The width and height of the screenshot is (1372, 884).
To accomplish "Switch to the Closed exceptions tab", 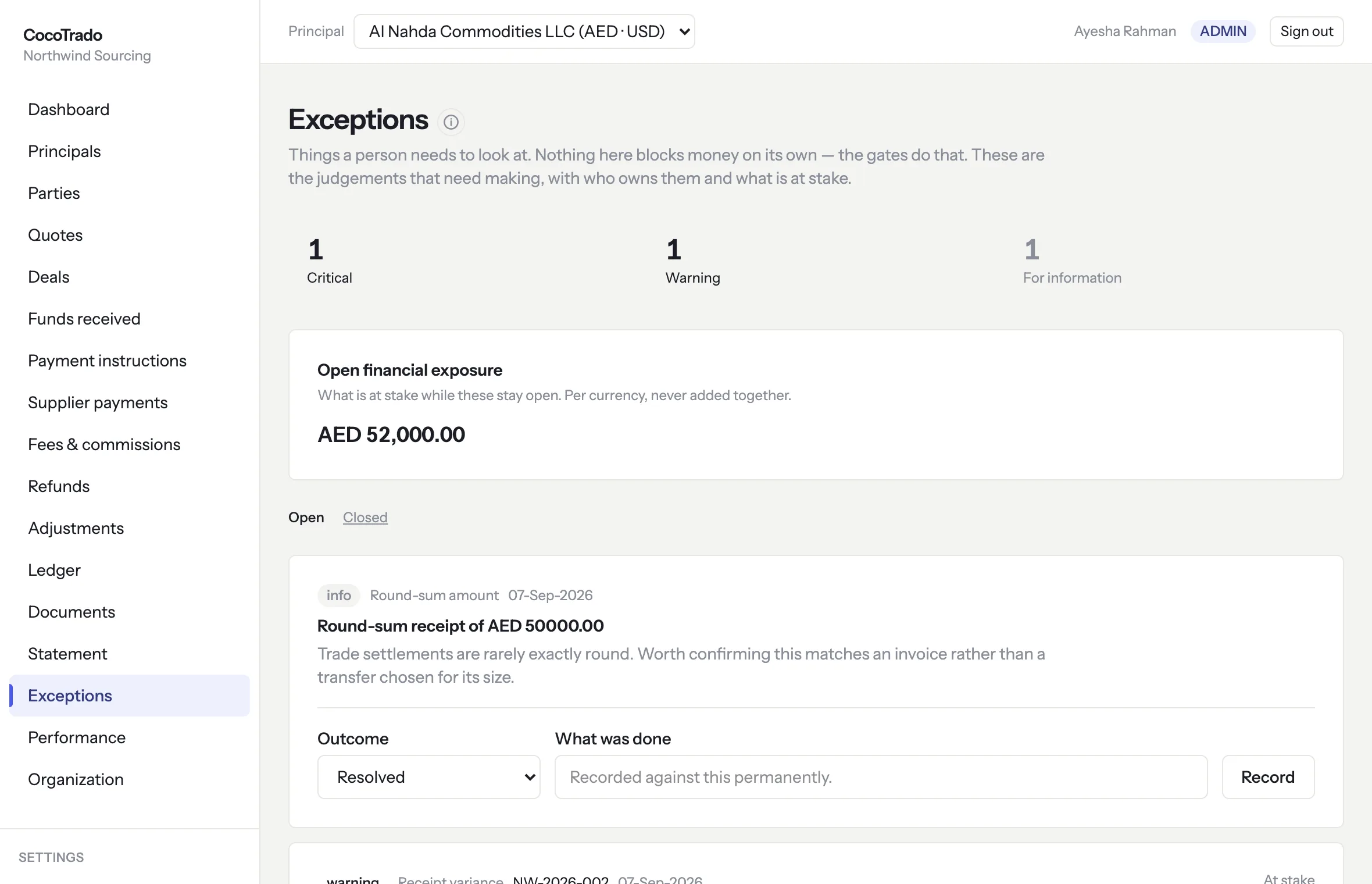I will pyautogui.click(x=365, y=517).
